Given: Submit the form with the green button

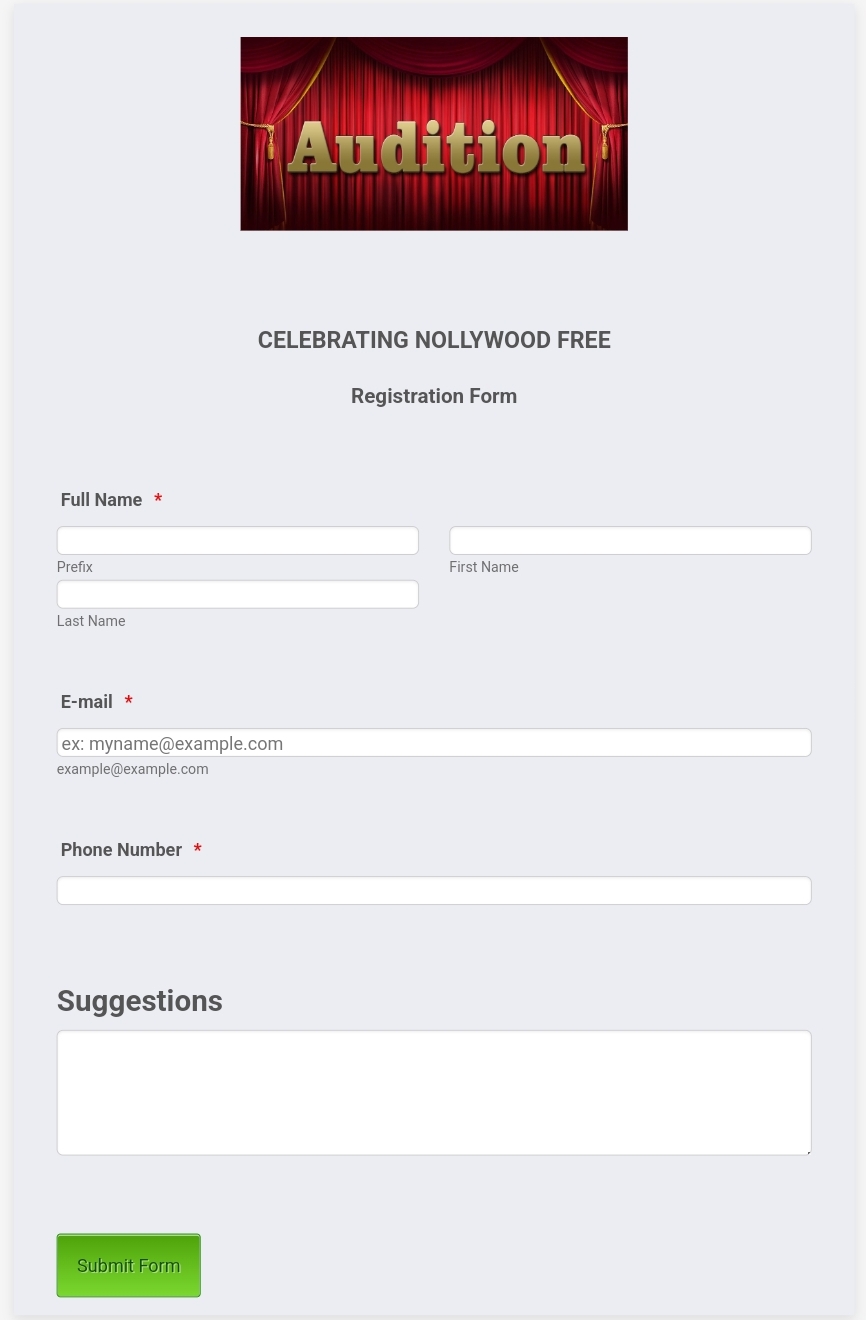Looking at the screenshot, I should [x=128, y=1265].
